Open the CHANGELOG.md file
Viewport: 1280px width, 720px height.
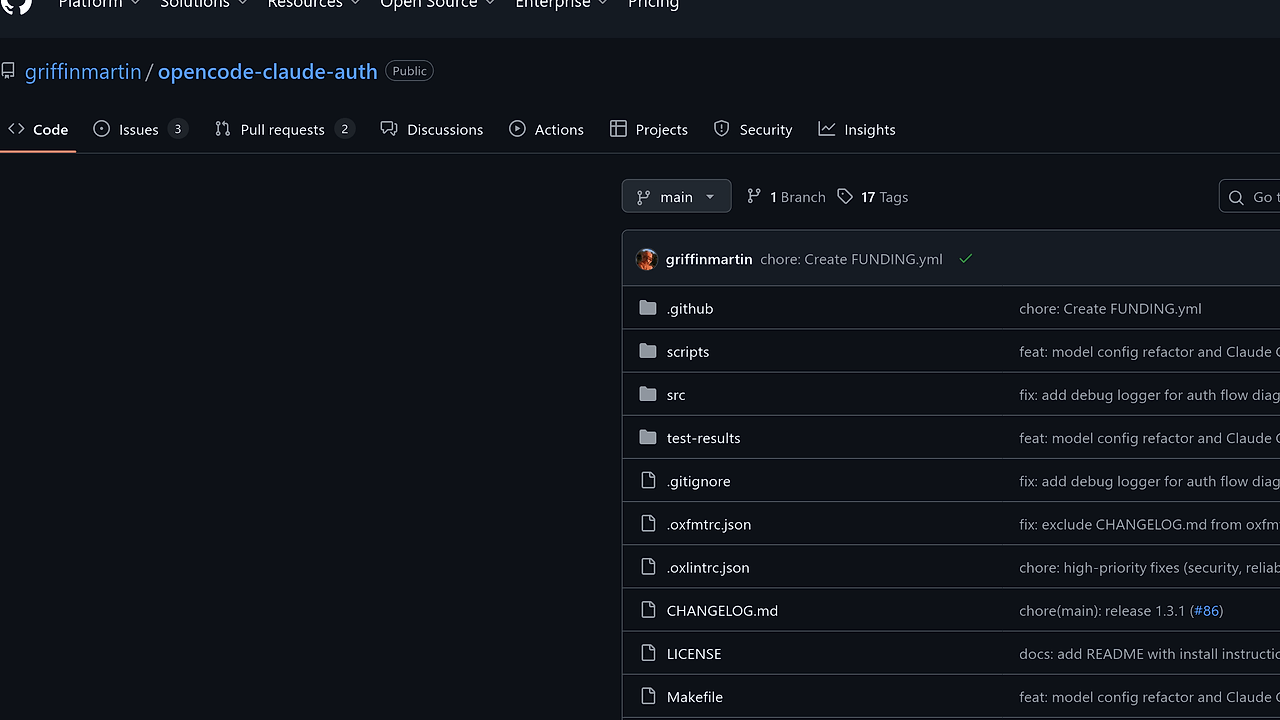pos(722,610)
